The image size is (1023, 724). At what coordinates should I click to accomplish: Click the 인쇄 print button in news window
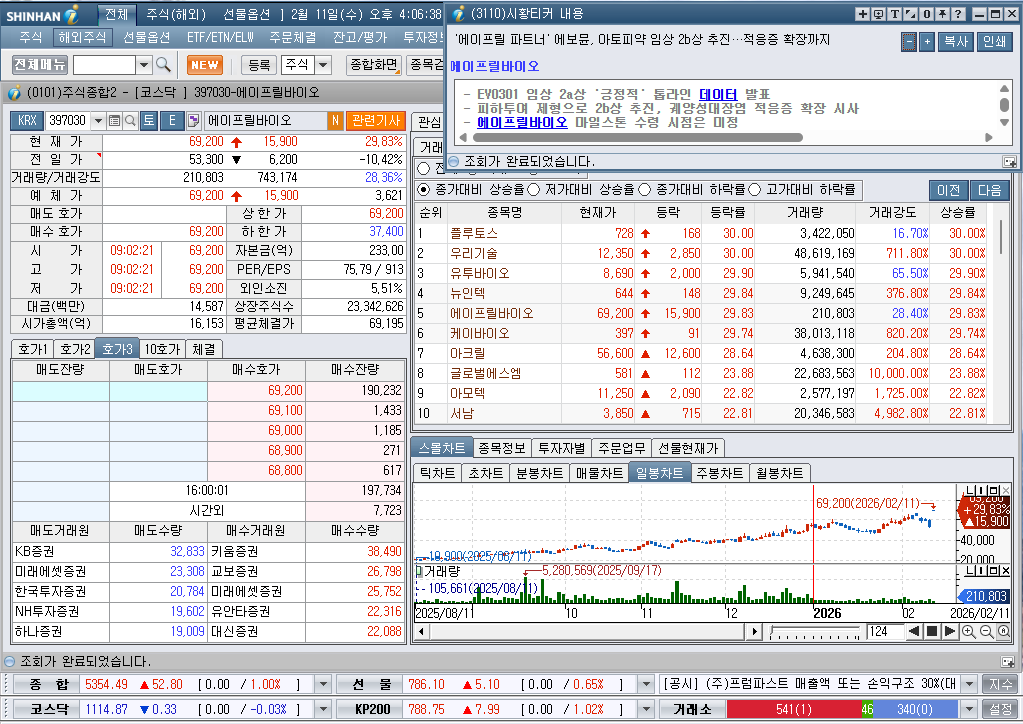click(994, 42)
